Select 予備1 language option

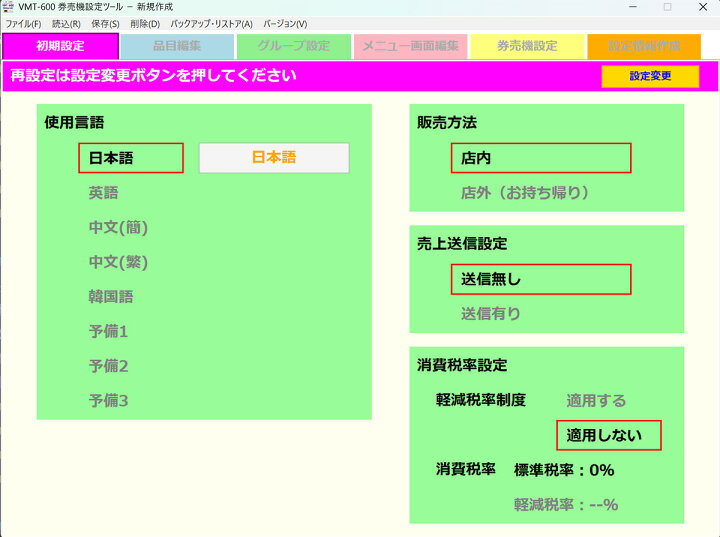[108, 331]
